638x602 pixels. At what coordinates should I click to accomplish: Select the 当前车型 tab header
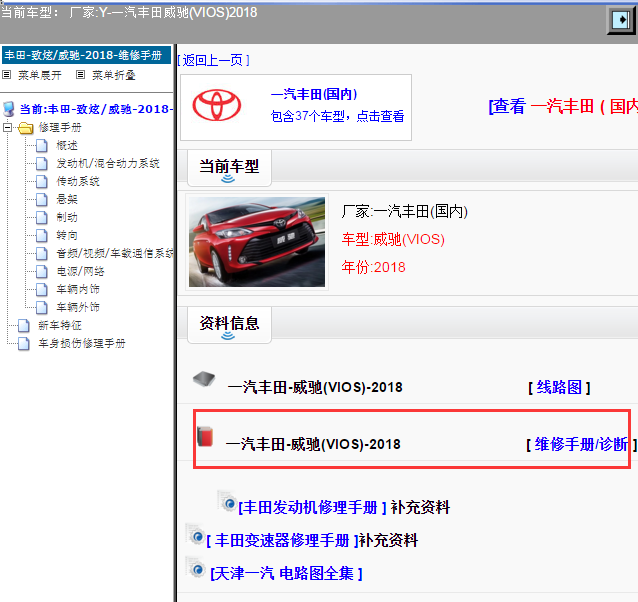(x=229, y=168)
